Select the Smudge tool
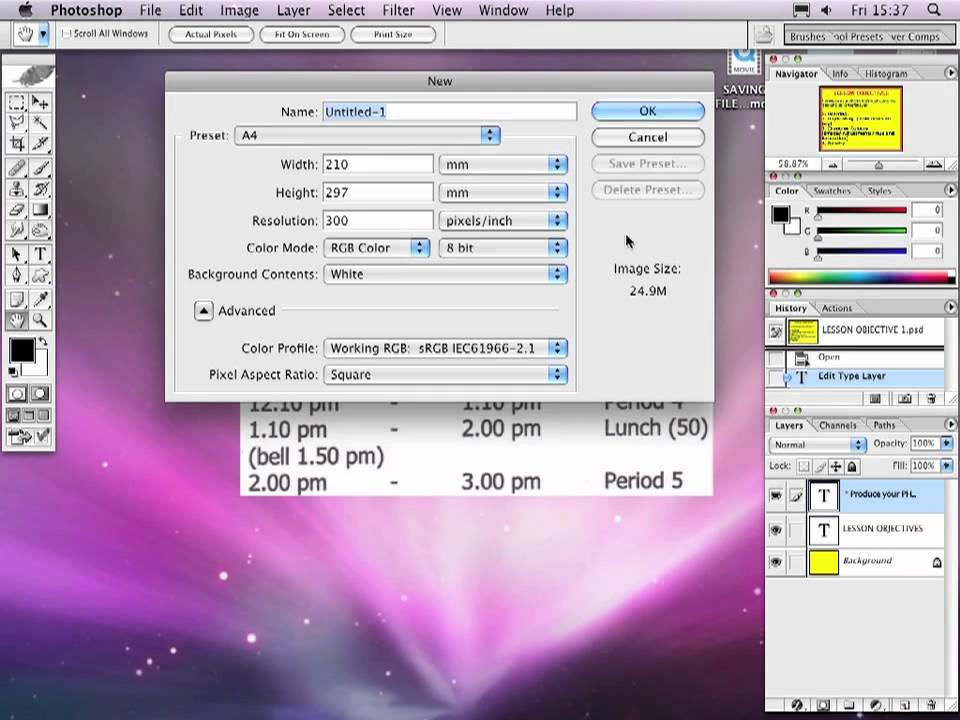The image size is (960, 720). point(17,230)
